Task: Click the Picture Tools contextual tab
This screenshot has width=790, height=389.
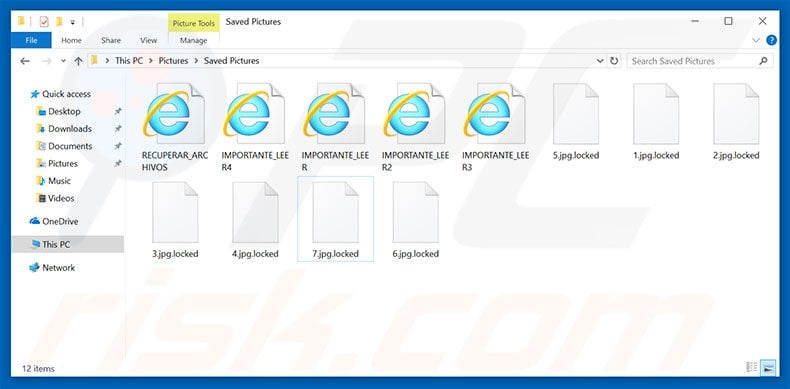Action: [193, 23]
